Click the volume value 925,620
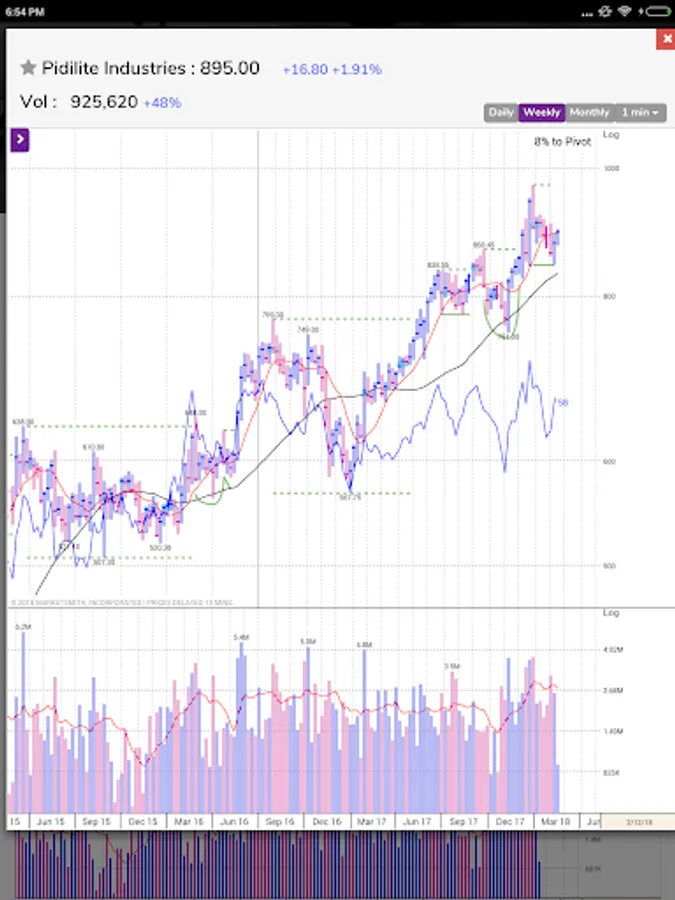 [104, 102]
